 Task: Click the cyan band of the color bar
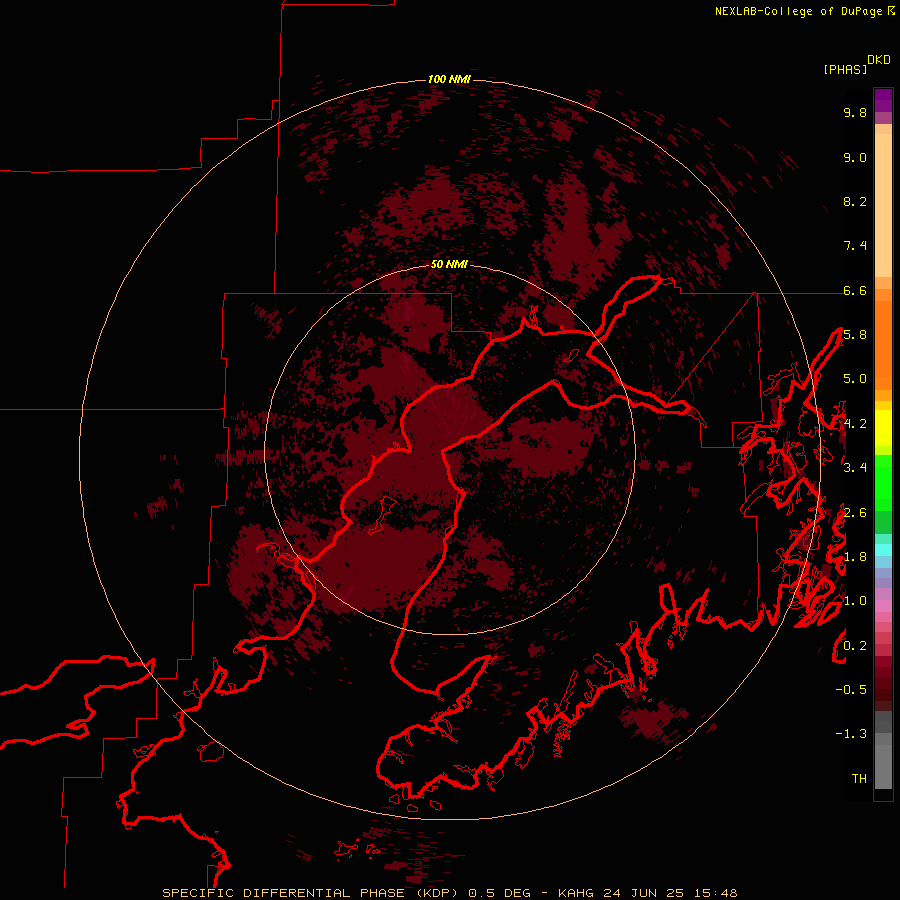883,550
